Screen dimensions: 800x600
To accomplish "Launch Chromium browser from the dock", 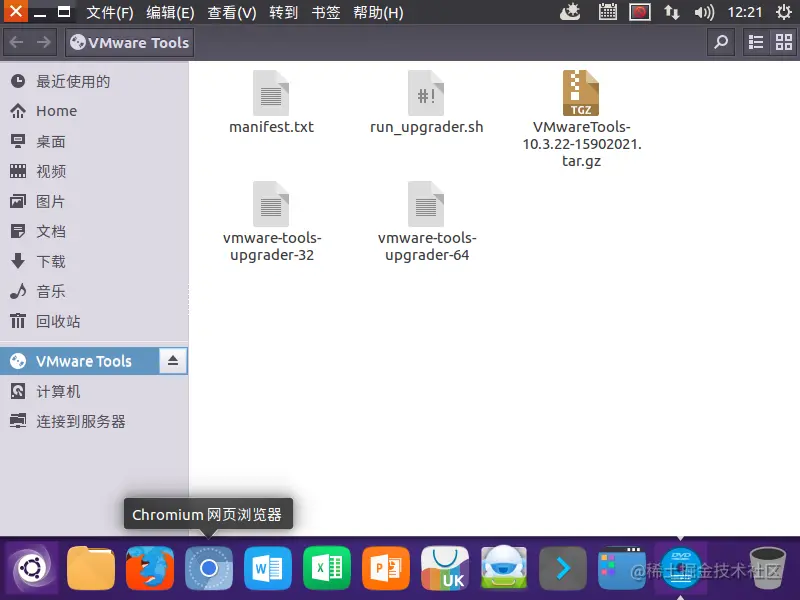I will click(209, 568).
